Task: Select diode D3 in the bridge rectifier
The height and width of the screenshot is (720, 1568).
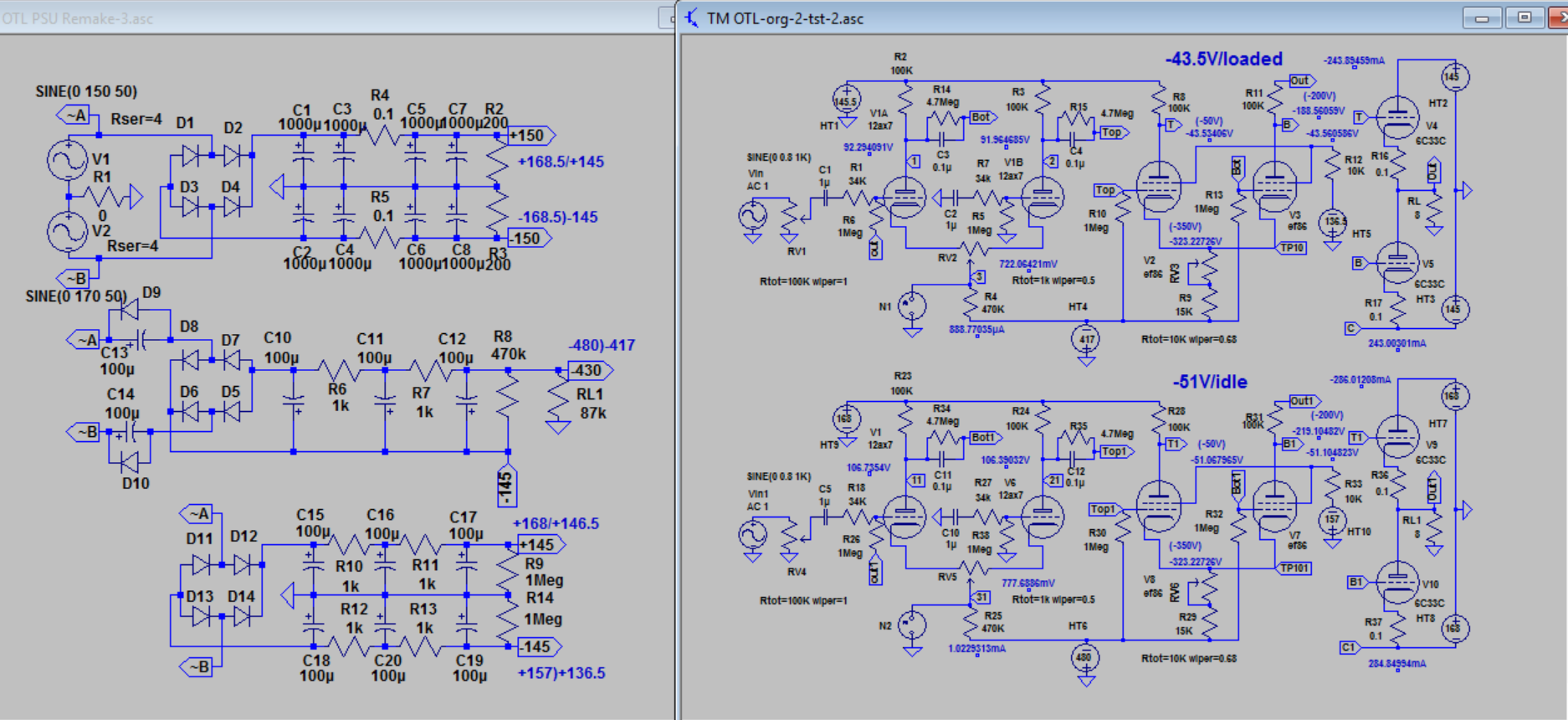Action: 191,206
